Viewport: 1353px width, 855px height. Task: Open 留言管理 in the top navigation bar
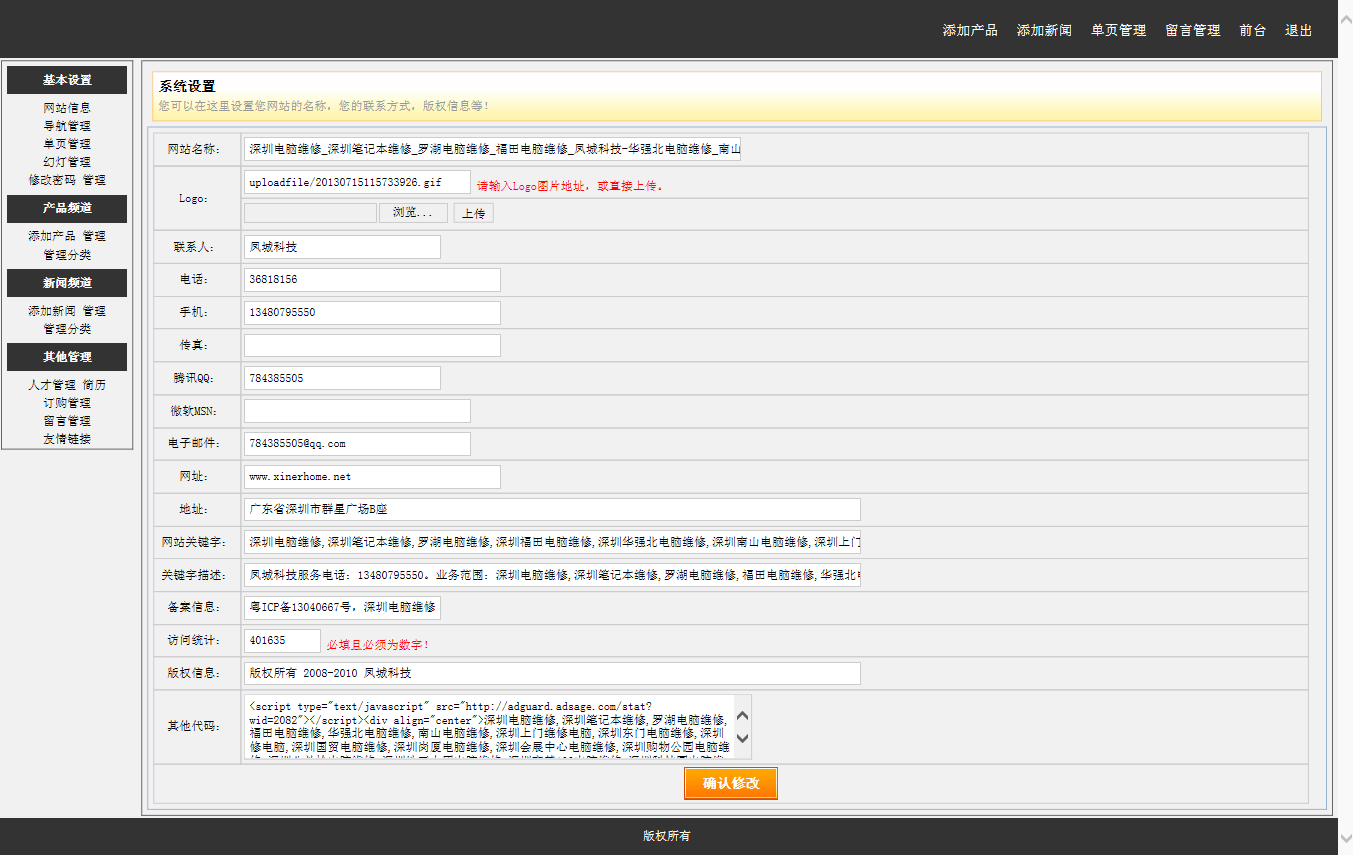coord(1192,31)
